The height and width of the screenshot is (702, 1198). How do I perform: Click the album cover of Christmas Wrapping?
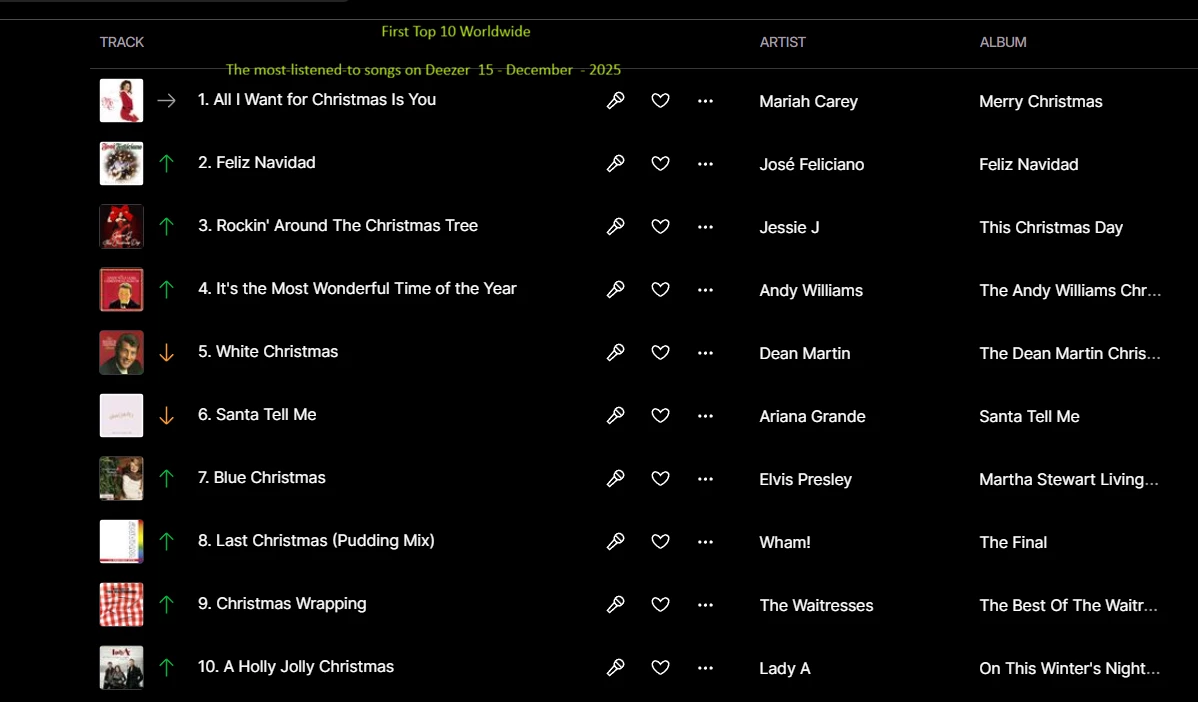tap(121, 604)
